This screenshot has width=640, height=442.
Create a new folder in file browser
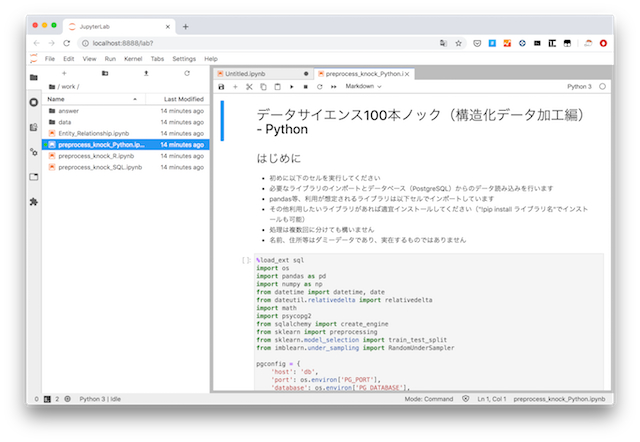coord(106,73)
